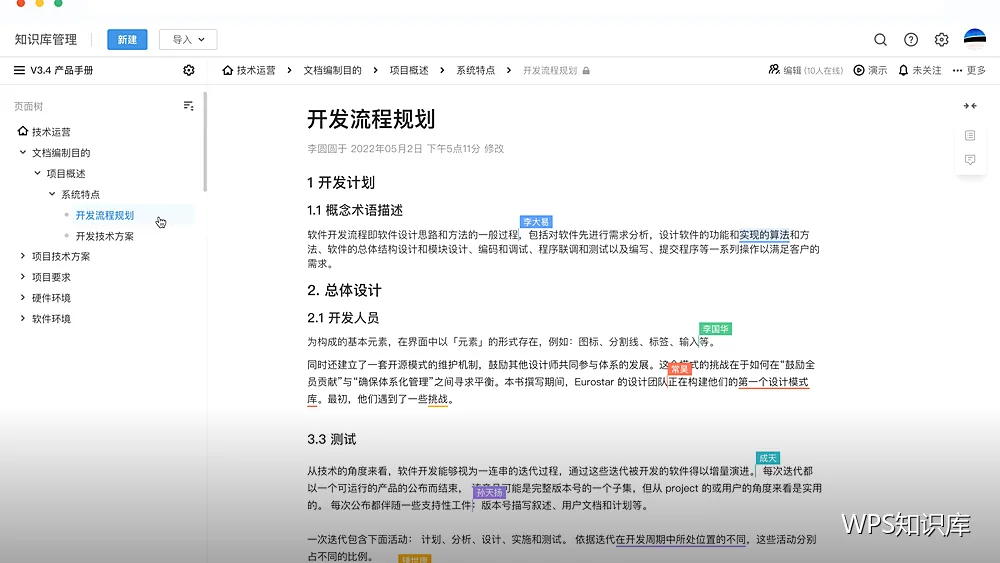Click the 页面树 heading
1000x563 pixels.
(29, 106)
